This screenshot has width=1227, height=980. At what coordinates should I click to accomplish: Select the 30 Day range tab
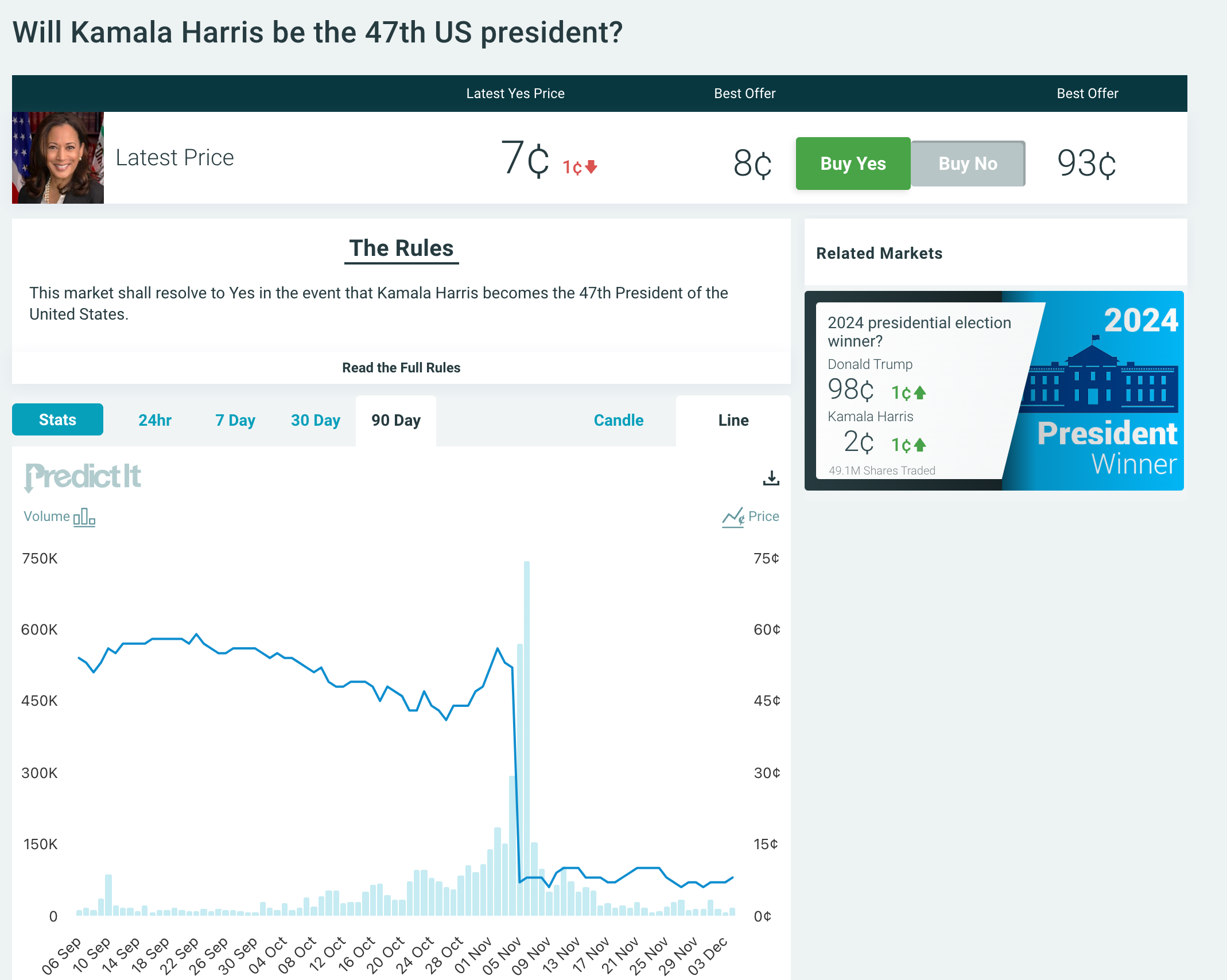point(316,421)
